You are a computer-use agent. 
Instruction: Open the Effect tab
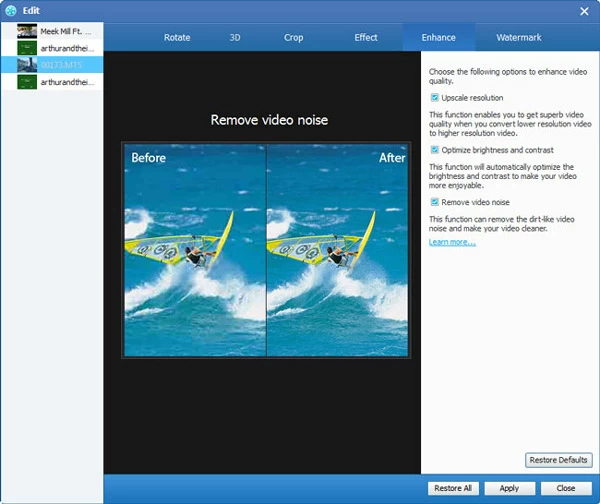click(x=366, y=38)
